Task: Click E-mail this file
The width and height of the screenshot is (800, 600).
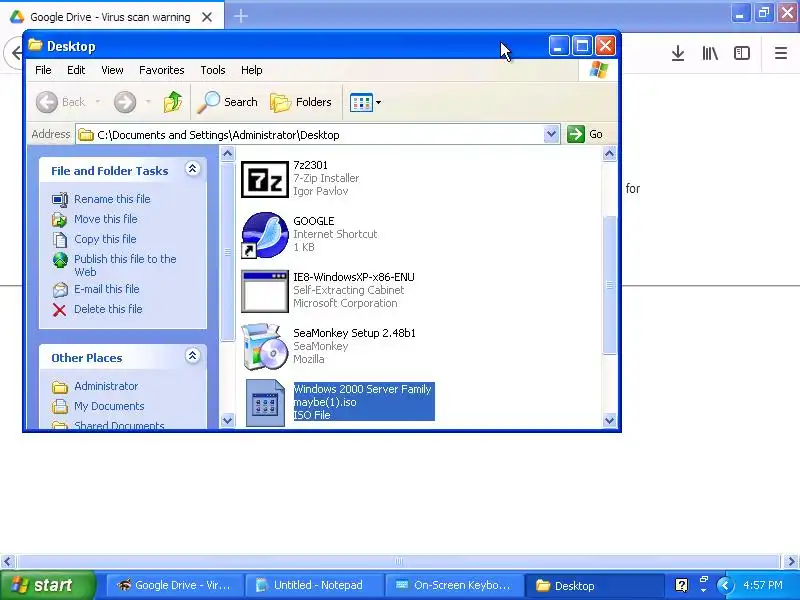Action: 107,289
